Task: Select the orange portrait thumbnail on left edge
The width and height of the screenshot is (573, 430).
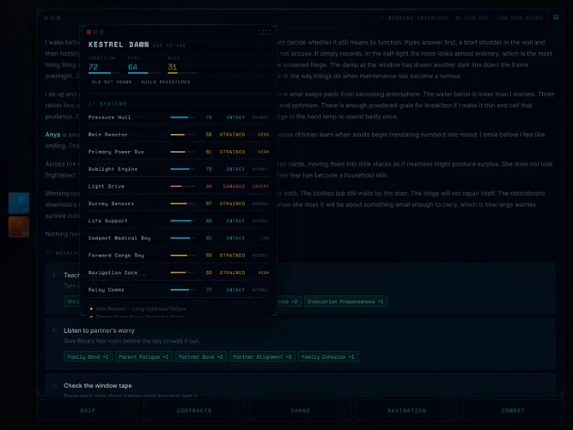Action: coord(19,227)
